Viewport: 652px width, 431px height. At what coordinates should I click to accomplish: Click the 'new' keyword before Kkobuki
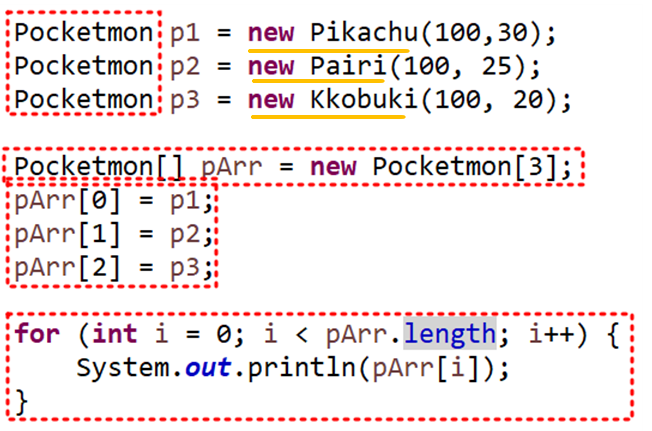coord(271,100)
